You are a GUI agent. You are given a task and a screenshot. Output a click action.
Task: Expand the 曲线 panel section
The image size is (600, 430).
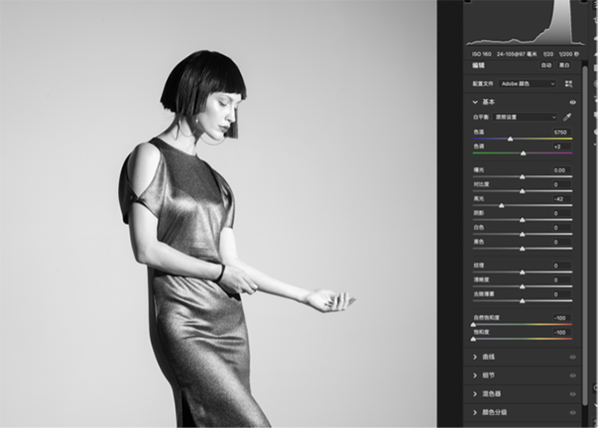coord(475,355)
